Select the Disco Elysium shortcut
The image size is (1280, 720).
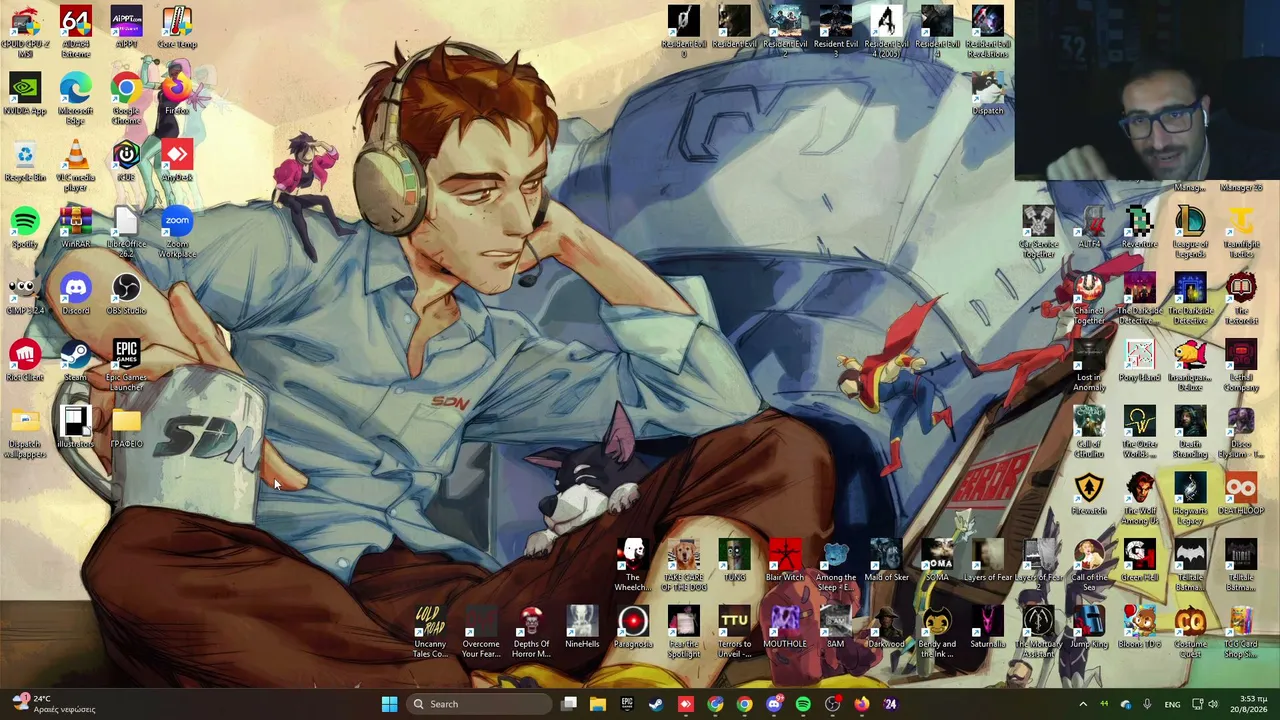pyautogui.click(x=1241, y=433)
